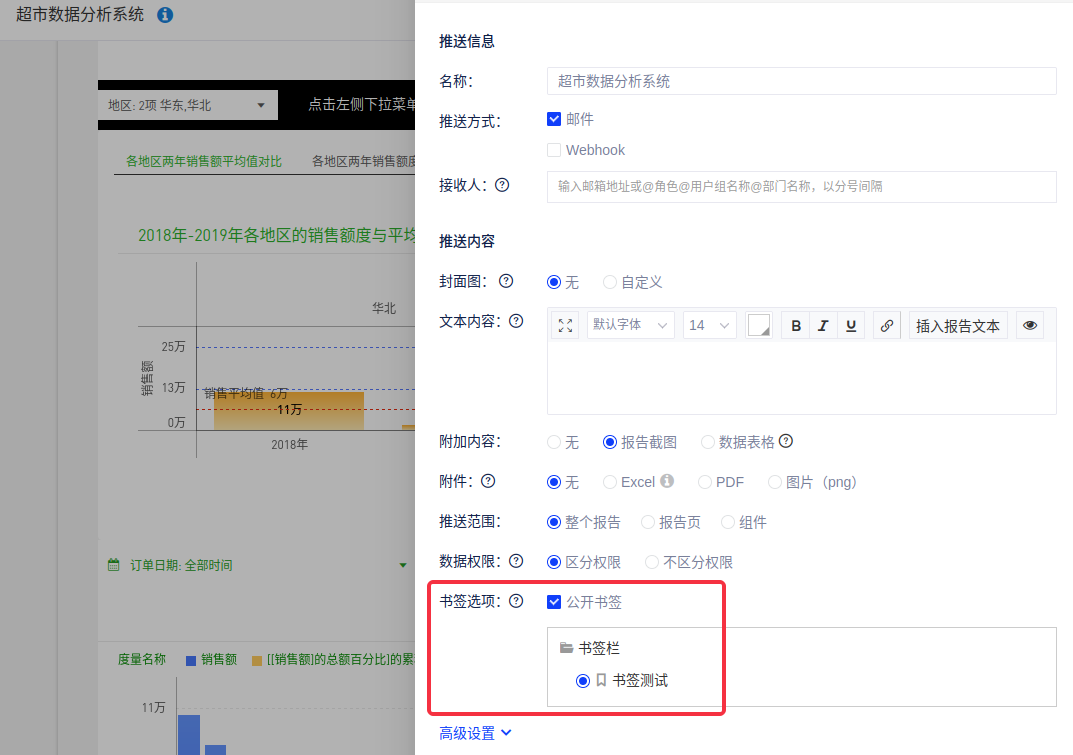The height and width of the screenshot is (755, 1073).
Task: Click help icon next to 接收人
Action: point(502,185)
